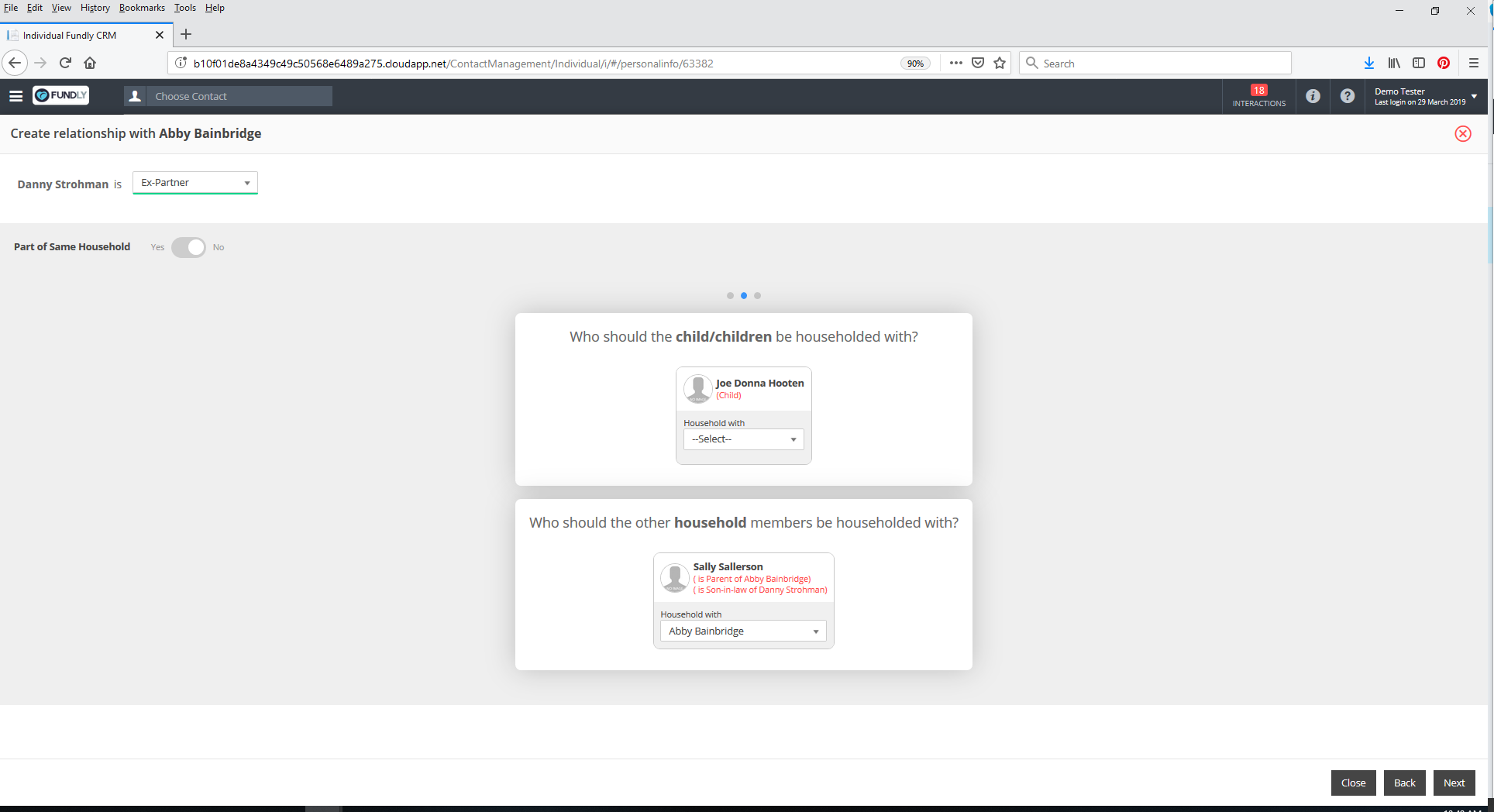Open the History menu
This screenshot has width=1494, height=812.
pyautogui.click(x=95, y=8)
